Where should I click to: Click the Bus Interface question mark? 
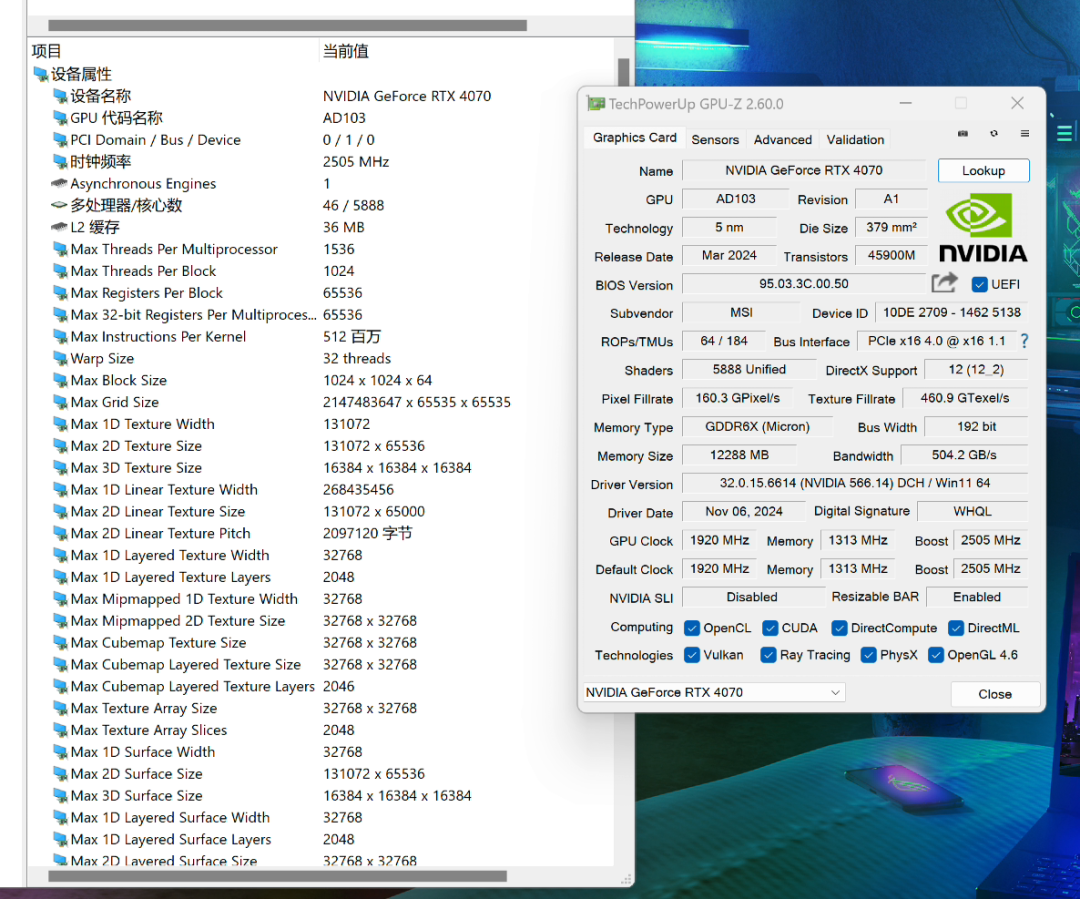1024,341
